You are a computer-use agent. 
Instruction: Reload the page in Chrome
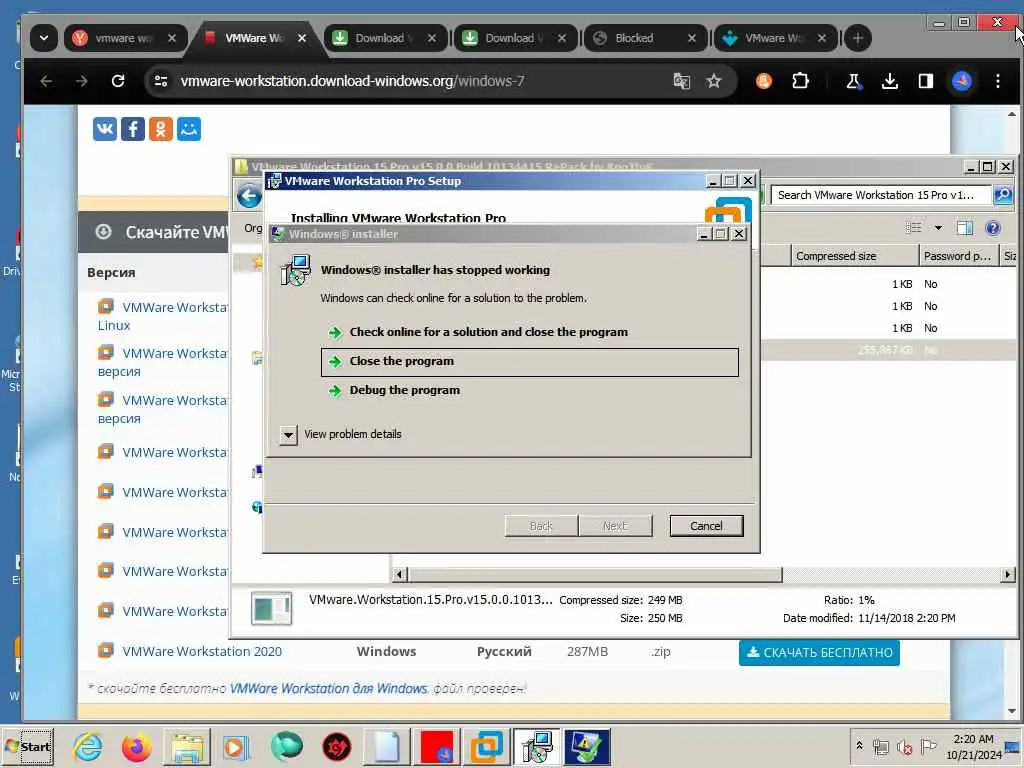tap(118, 81)
